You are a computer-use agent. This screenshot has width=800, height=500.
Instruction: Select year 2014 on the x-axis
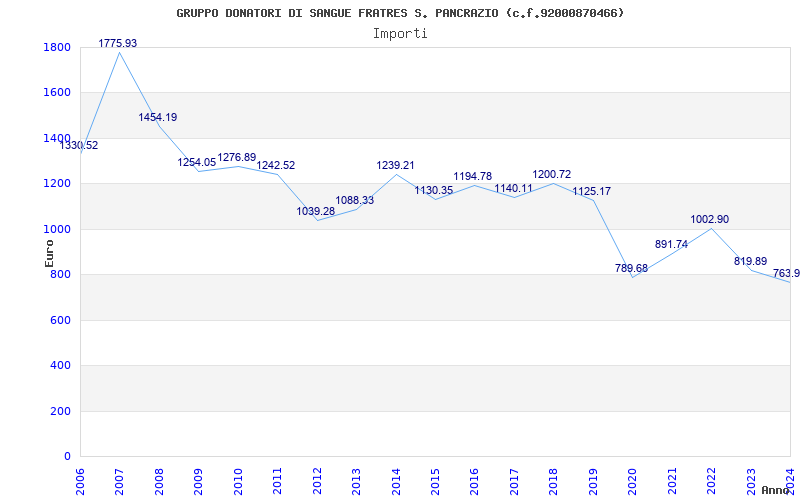tap(396, 478)
